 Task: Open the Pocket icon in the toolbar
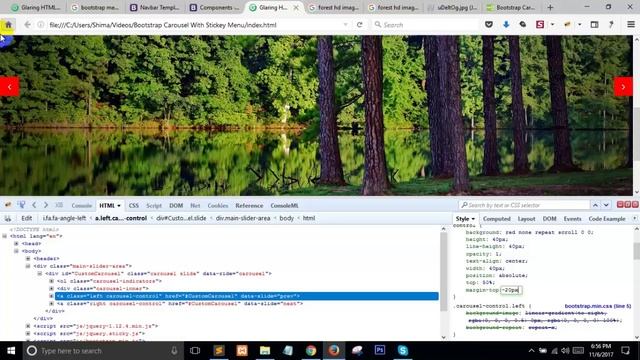click(x=489, y=24)
